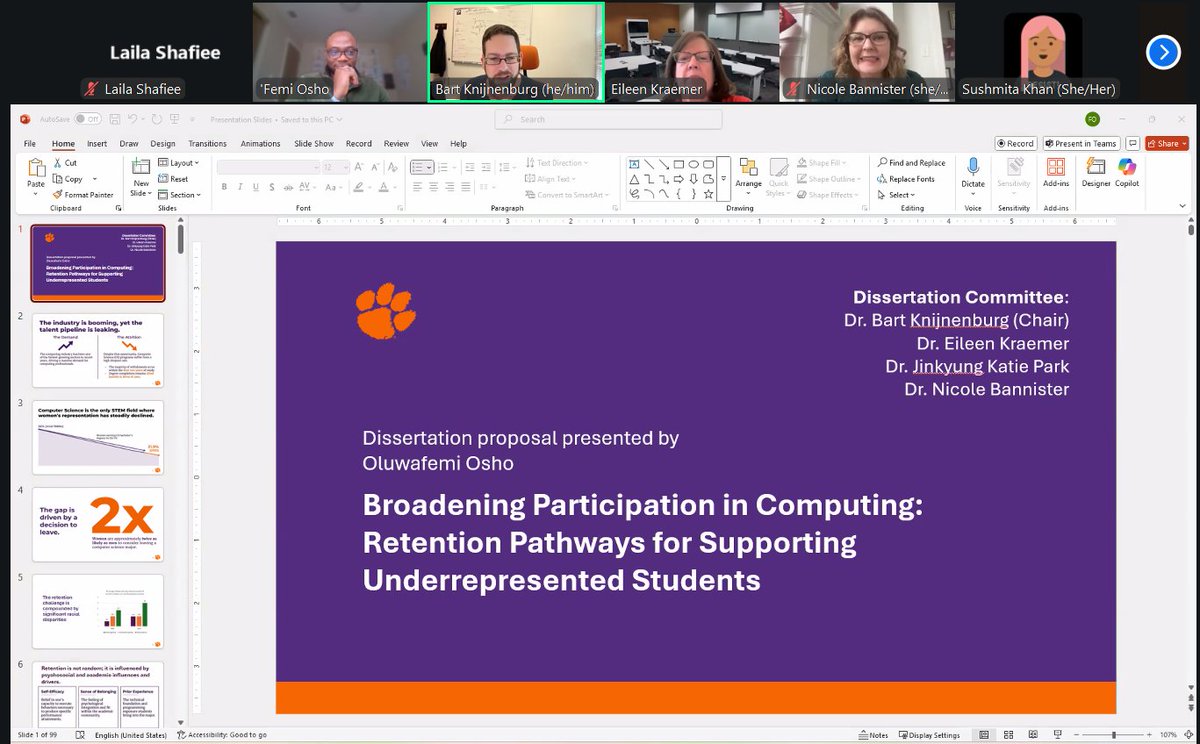Open the Add-ins icon
The height and width of the screenshot is (744, 1200).
[1055, 167]
